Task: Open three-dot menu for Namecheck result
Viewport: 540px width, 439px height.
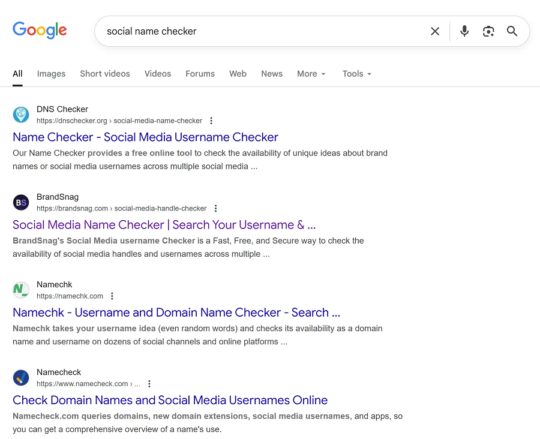Action: click(149, 384)
